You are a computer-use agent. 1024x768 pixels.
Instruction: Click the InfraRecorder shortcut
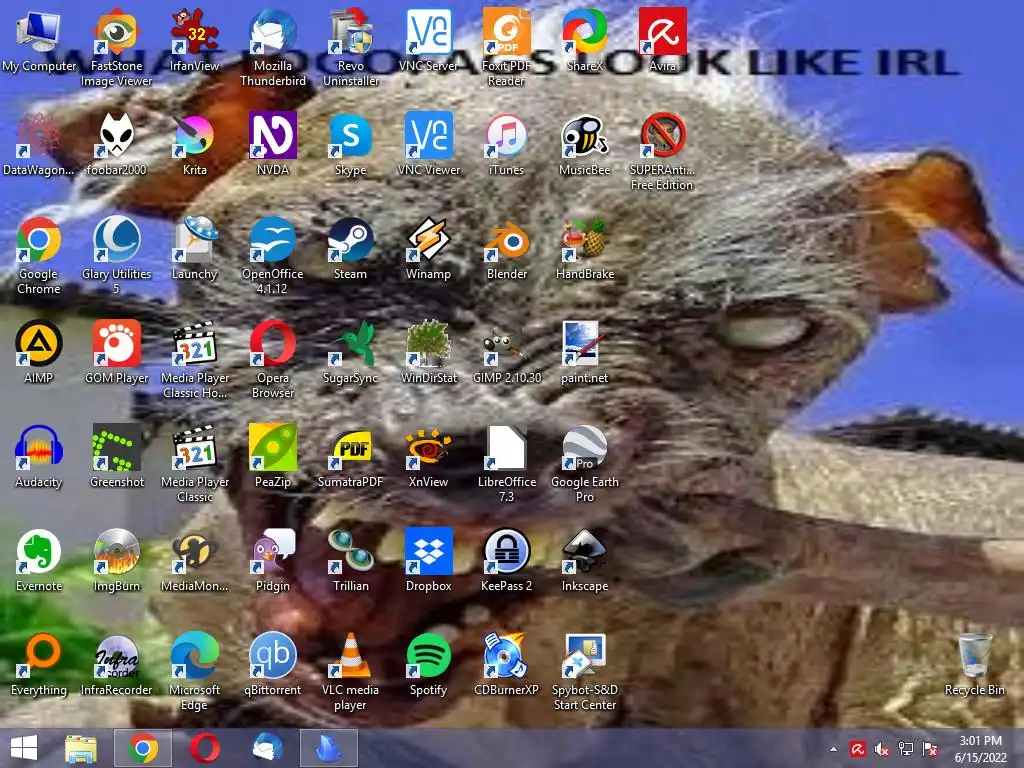tap(116, 665)
